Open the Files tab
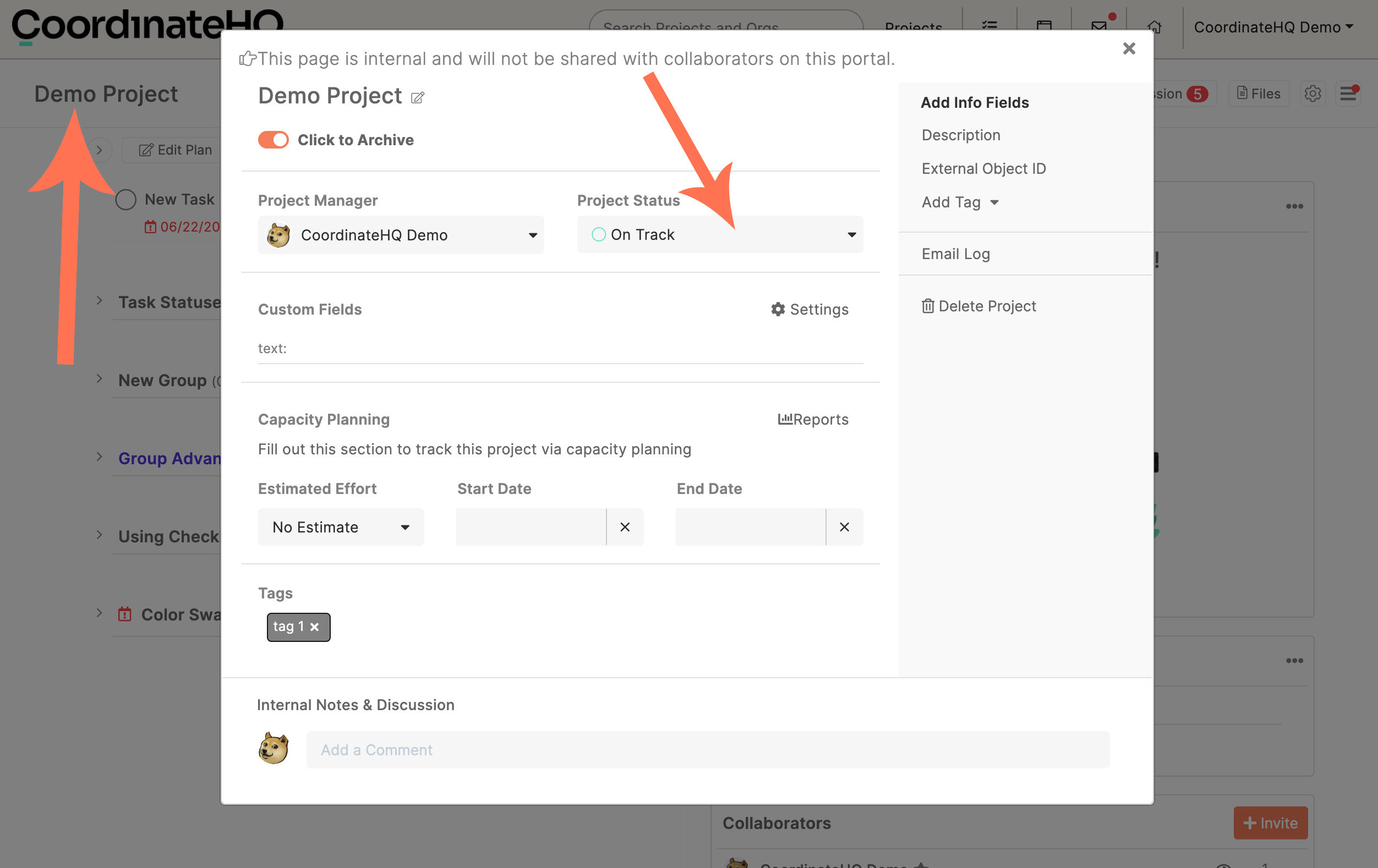 click(x=1259, y=93)
